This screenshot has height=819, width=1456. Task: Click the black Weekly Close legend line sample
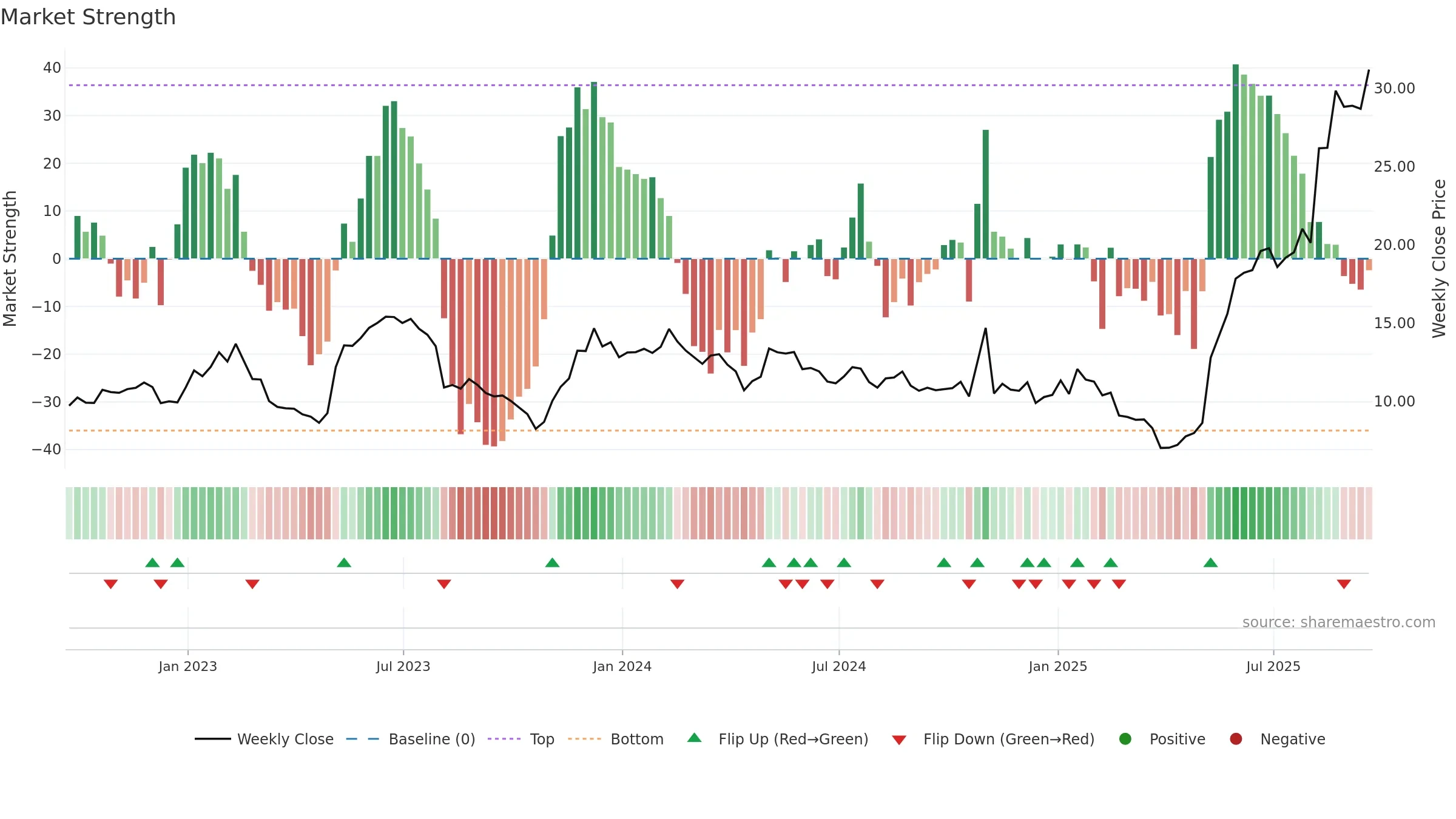[213, 739]
